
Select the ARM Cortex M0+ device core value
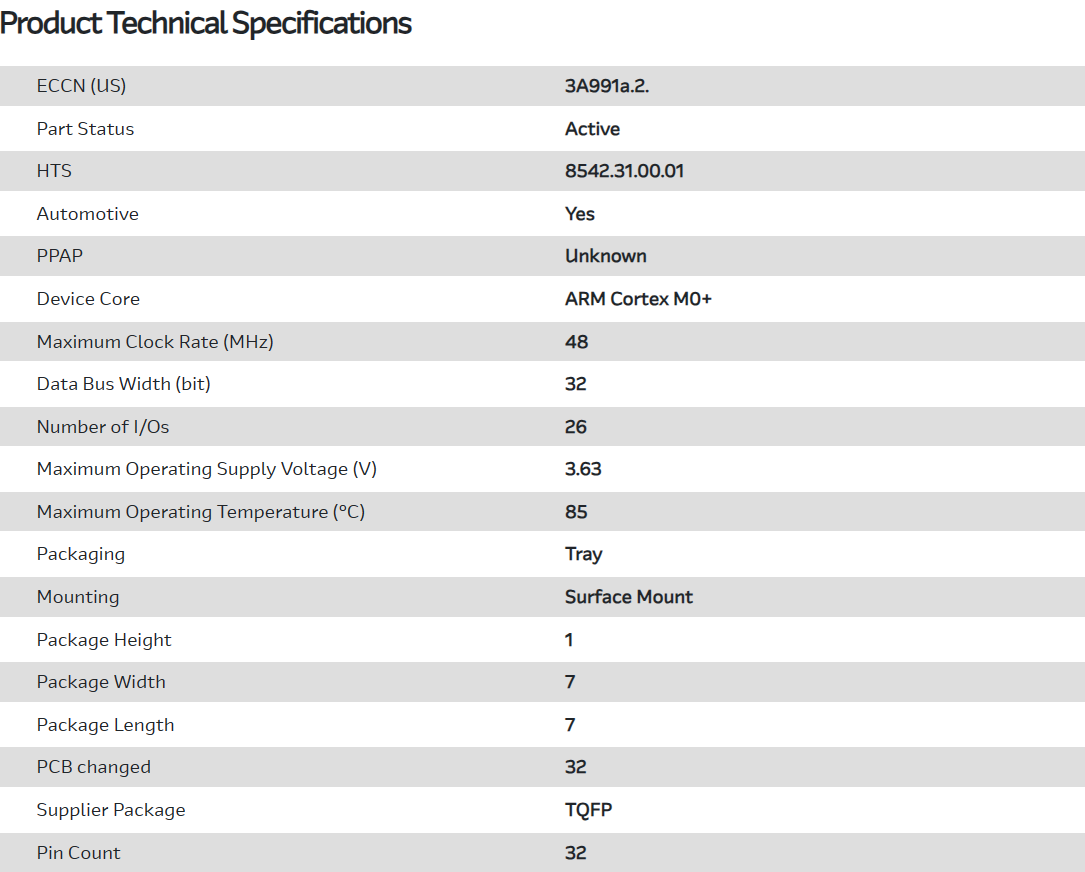[x=638, y=299]
